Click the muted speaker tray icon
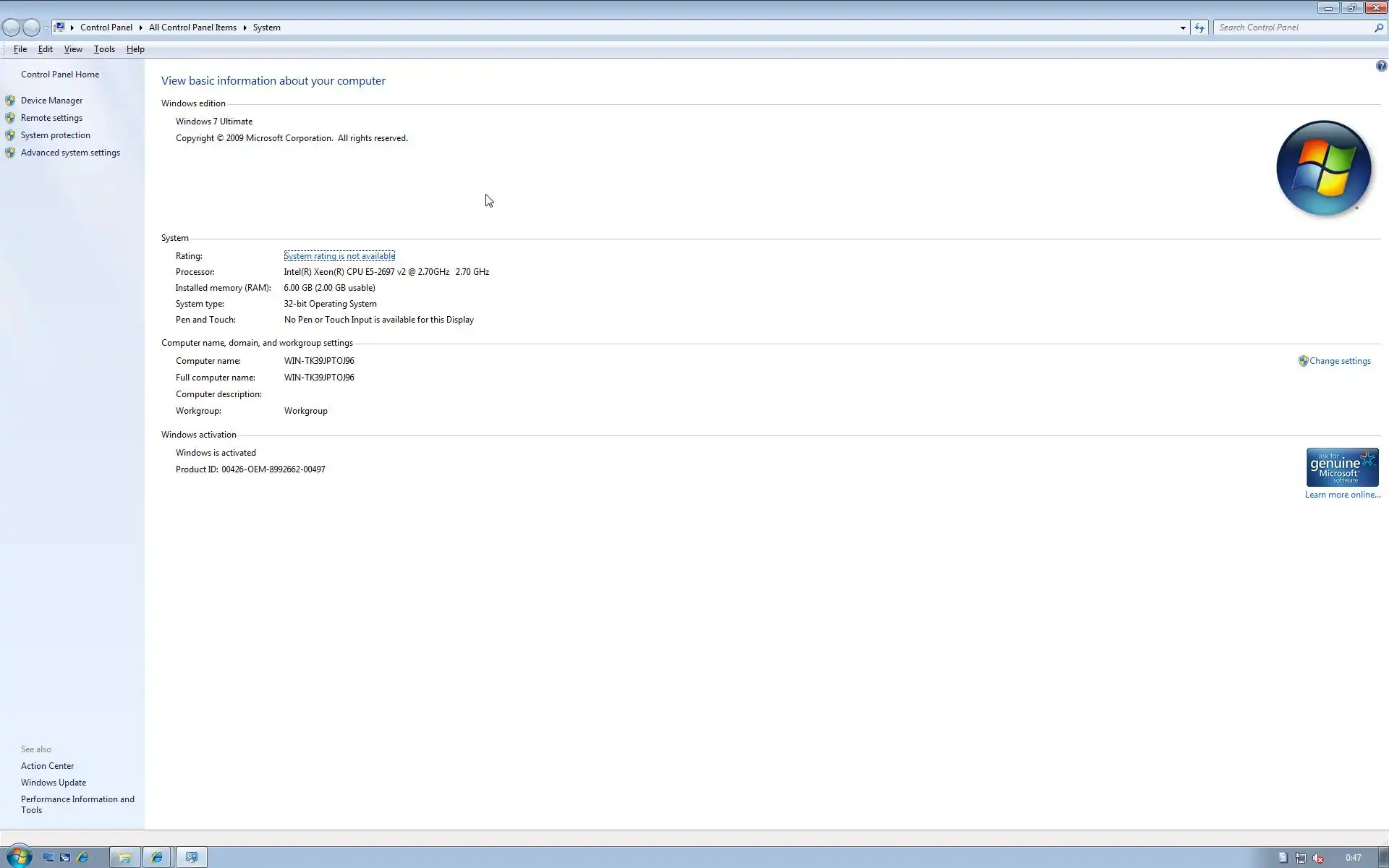The height and width of the screenshot is (868, 1389). (1318, 858)
